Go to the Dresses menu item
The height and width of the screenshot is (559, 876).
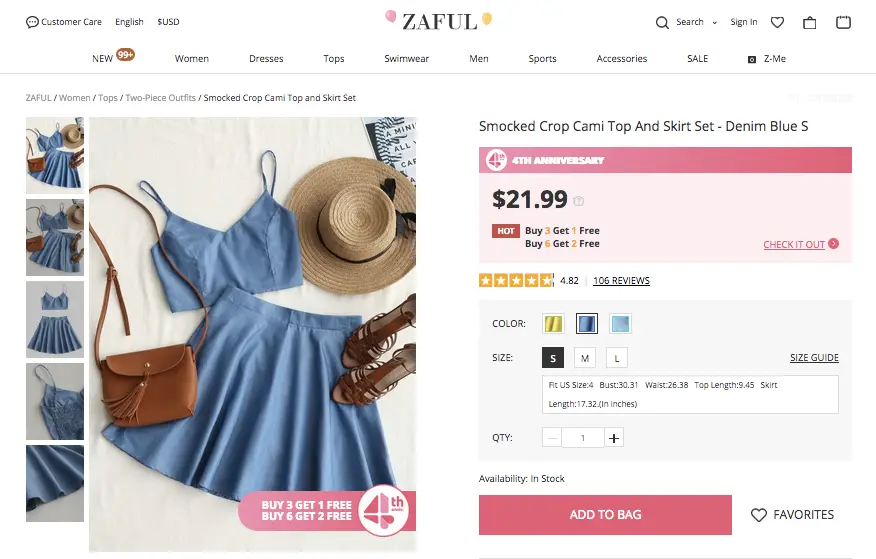266,59
